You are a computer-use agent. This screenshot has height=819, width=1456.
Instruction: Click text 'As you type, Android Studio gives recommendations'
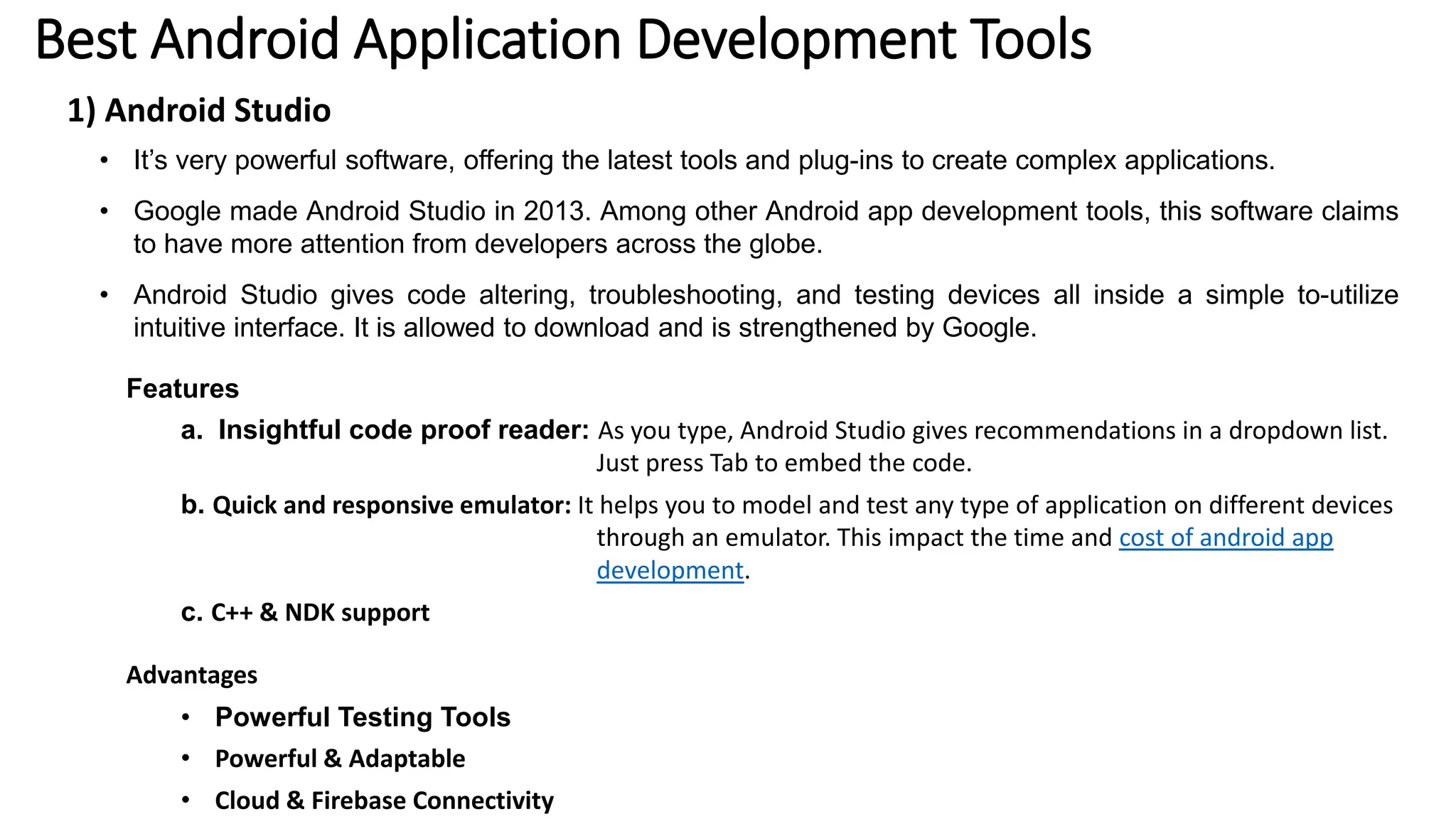click(887, 431)
